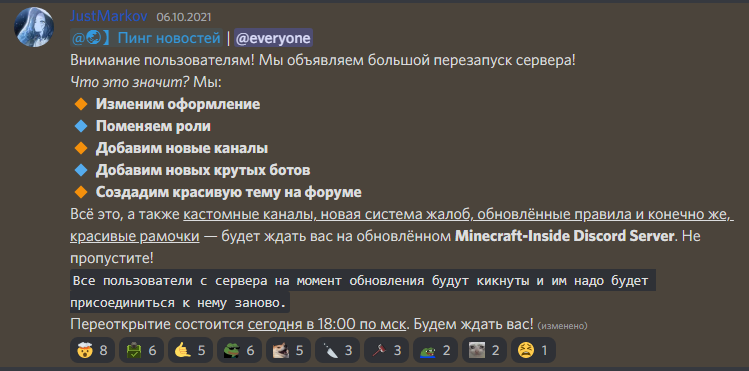The height and width of the screenshot is (371, 749).
Task: Toggle the axe reaction with 3
Action: pyautogui.click(x=386, y=350)
